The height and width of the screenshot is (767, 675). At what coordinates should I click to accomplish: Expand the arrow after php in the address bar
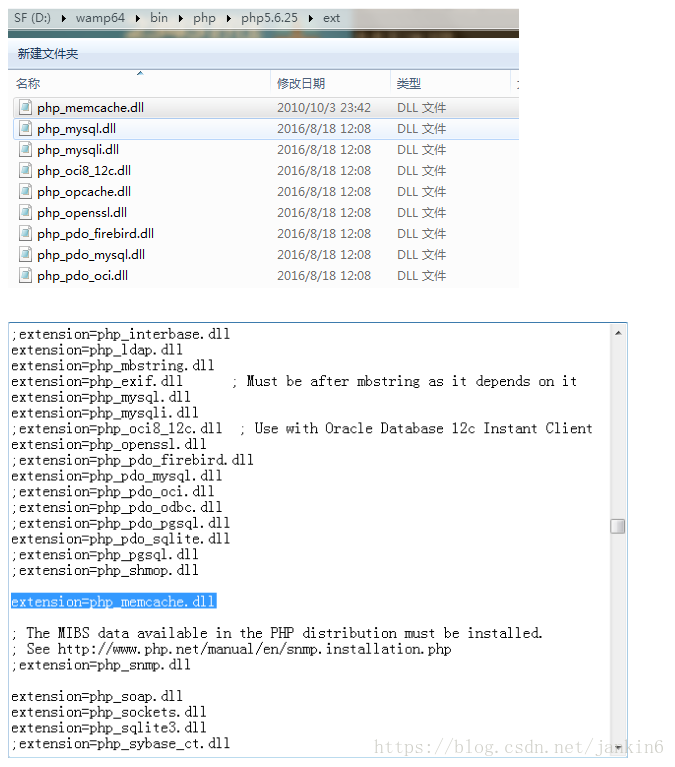pyautogui.click(x=228, y=19)
